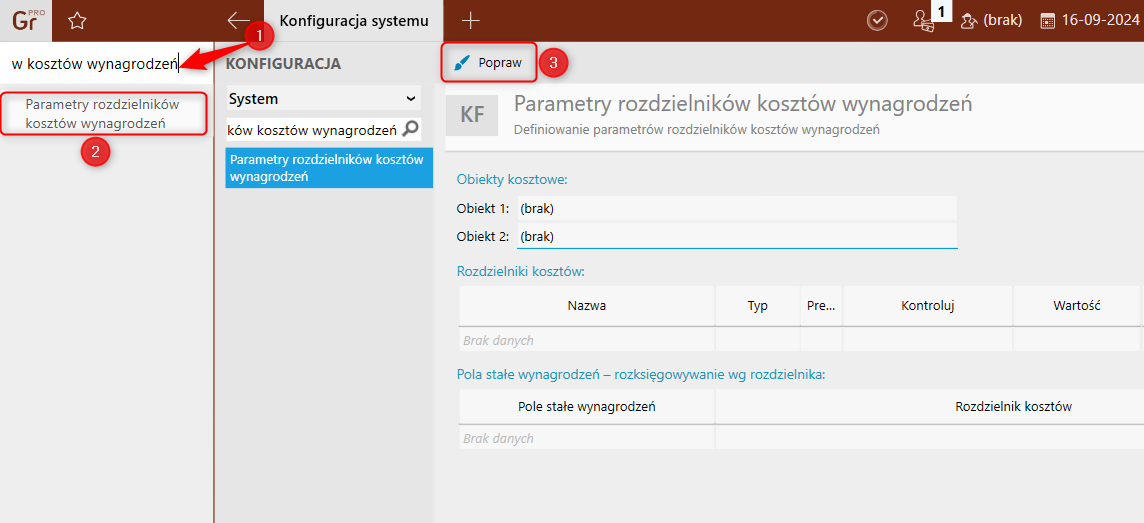Click the Rozdzielnik kosztów column header
Viewport: 1144px width, 523px height.
1013,407
